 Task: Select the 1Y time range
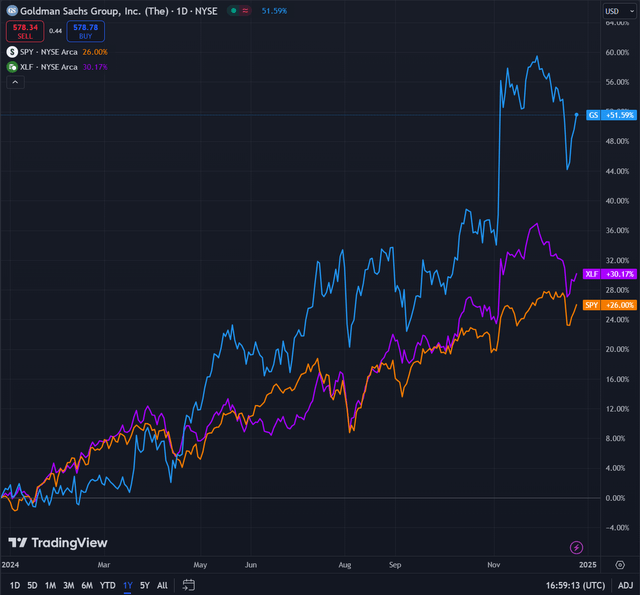tap(128, 586)
